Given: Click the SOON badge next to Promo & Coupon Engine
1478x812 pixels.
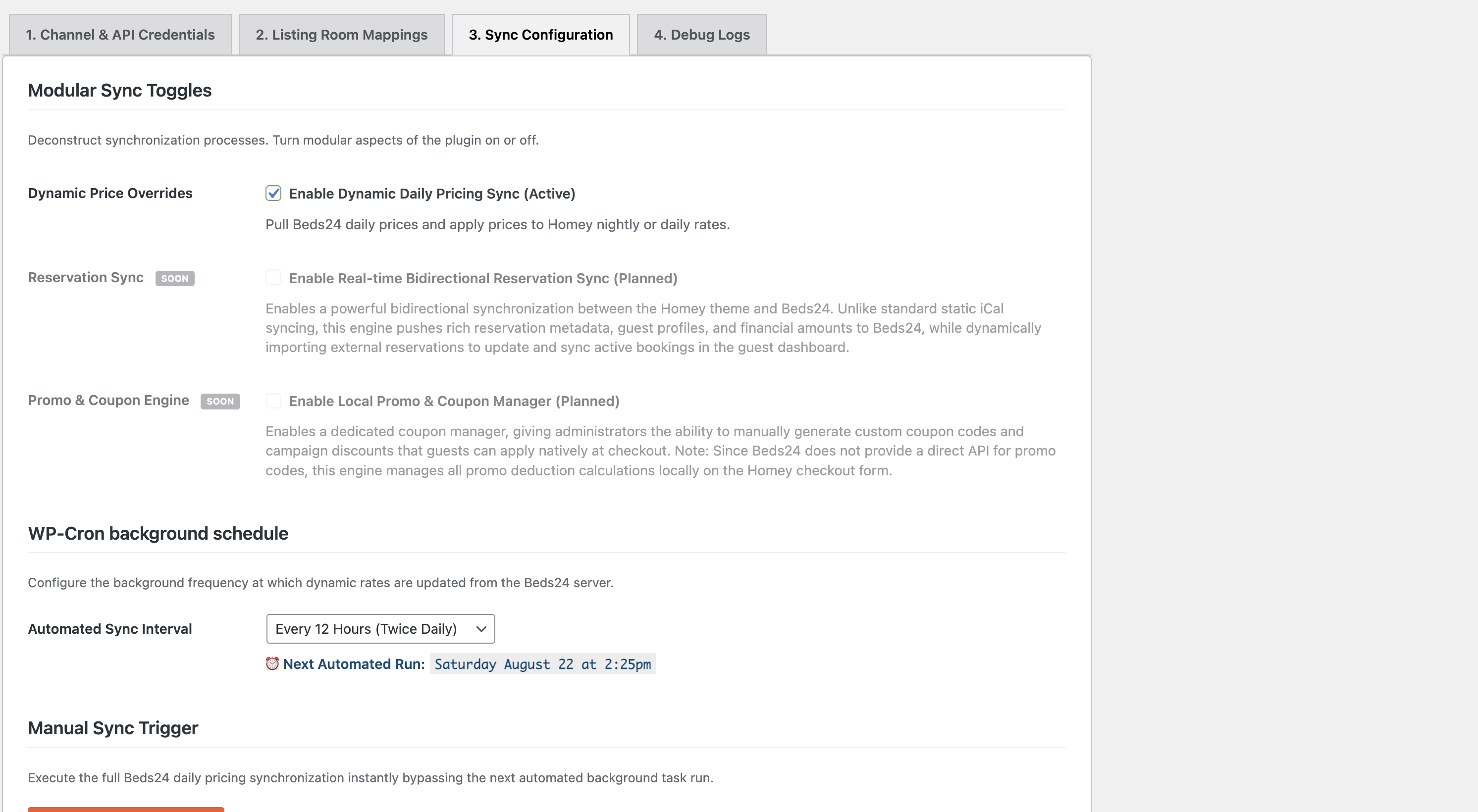Looking at the screenshot, I should pyautogui.click(x=220, y=401).
